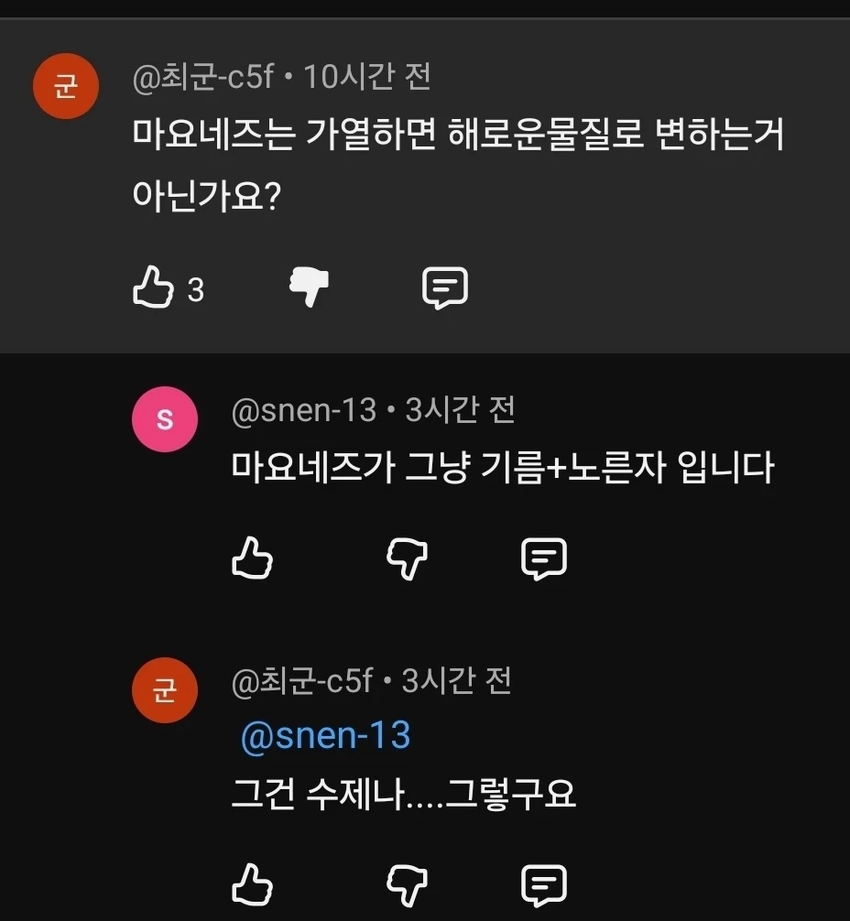Like the 그건 수제나 reply

point(252,884)
